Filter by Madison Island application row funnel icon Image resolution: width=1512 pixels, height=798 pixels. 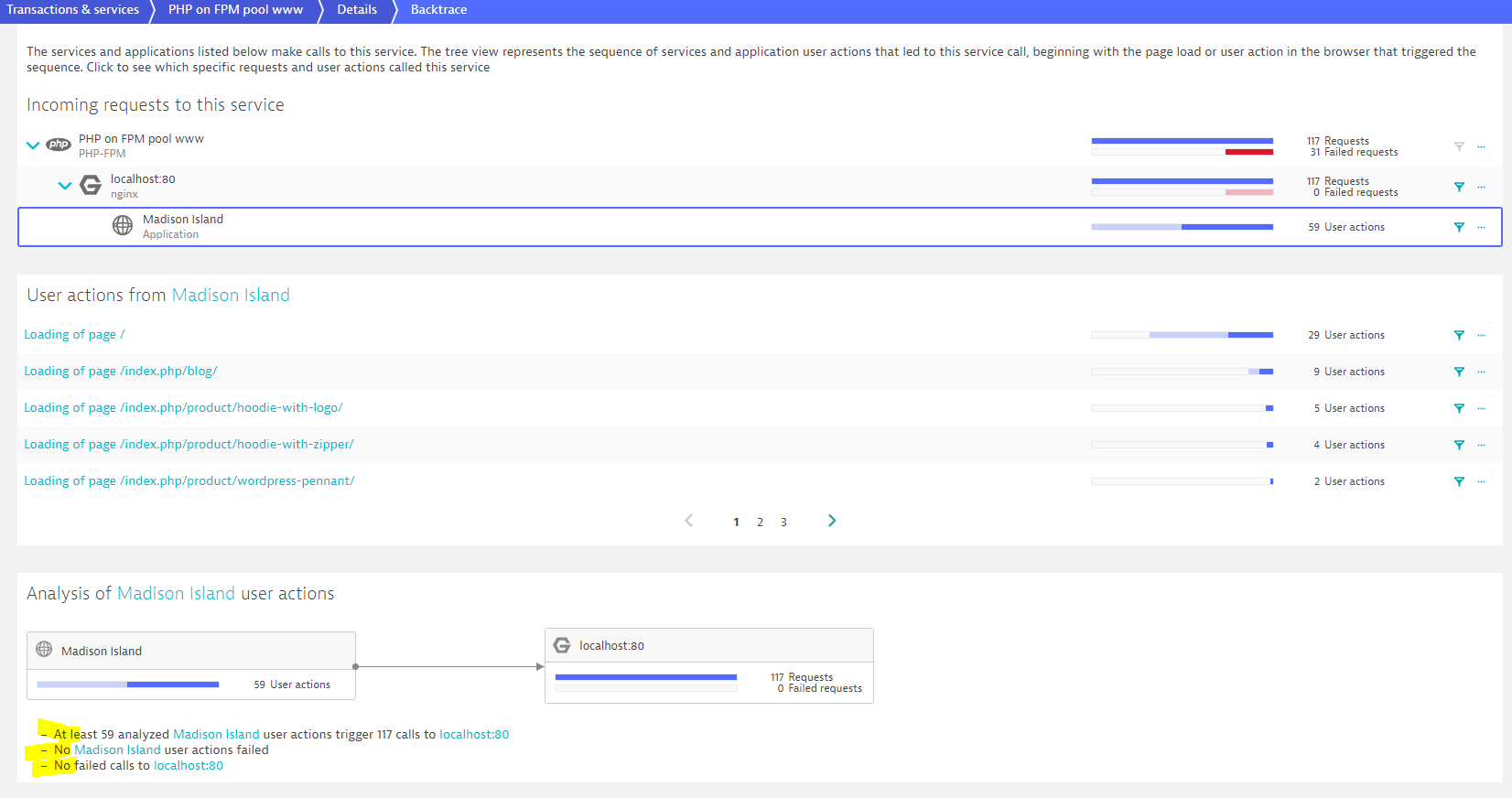(x=1459, y=227)
